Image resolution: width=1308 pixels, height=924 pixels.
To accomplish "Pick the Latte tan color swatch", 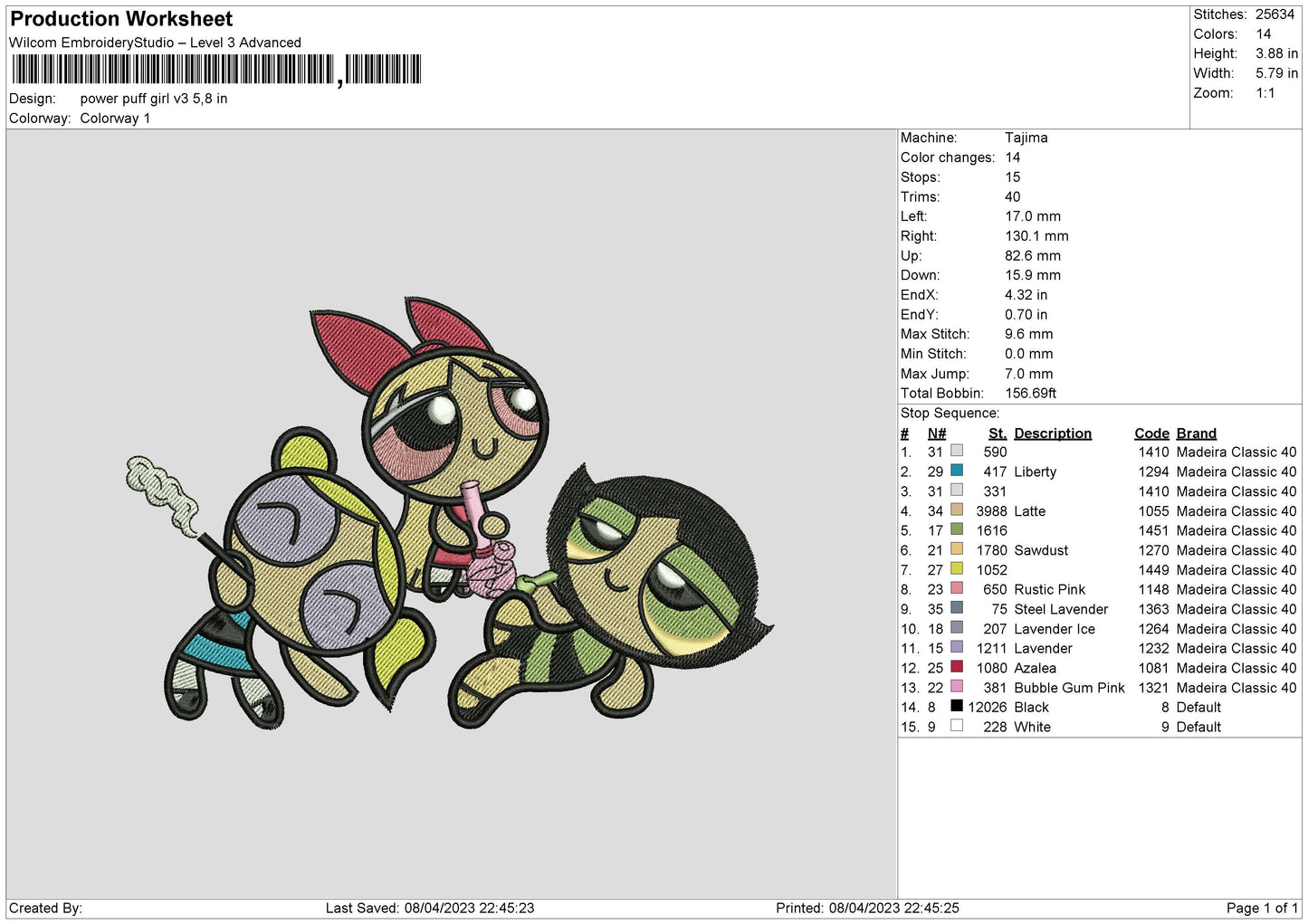I will [x=957, y=510].
